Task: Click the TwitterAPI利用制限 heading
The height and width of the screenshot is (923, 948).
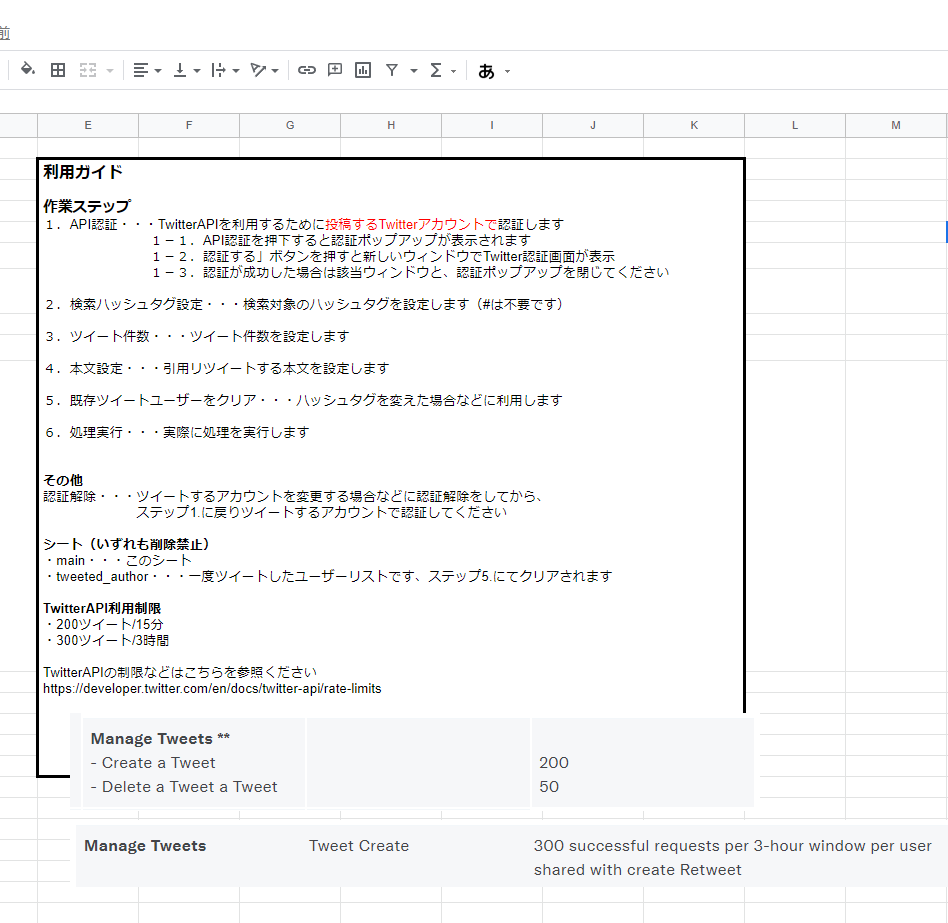Action: (x=102, y=608)
